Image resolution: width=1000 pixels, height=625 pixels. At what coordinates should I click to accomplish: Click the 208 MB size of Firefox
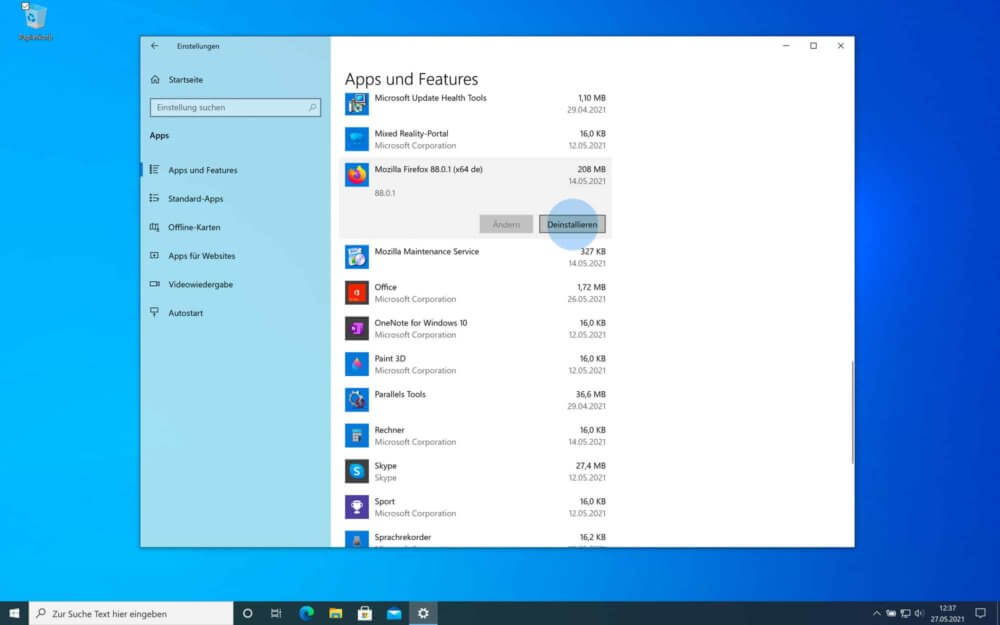coord(591,169)
